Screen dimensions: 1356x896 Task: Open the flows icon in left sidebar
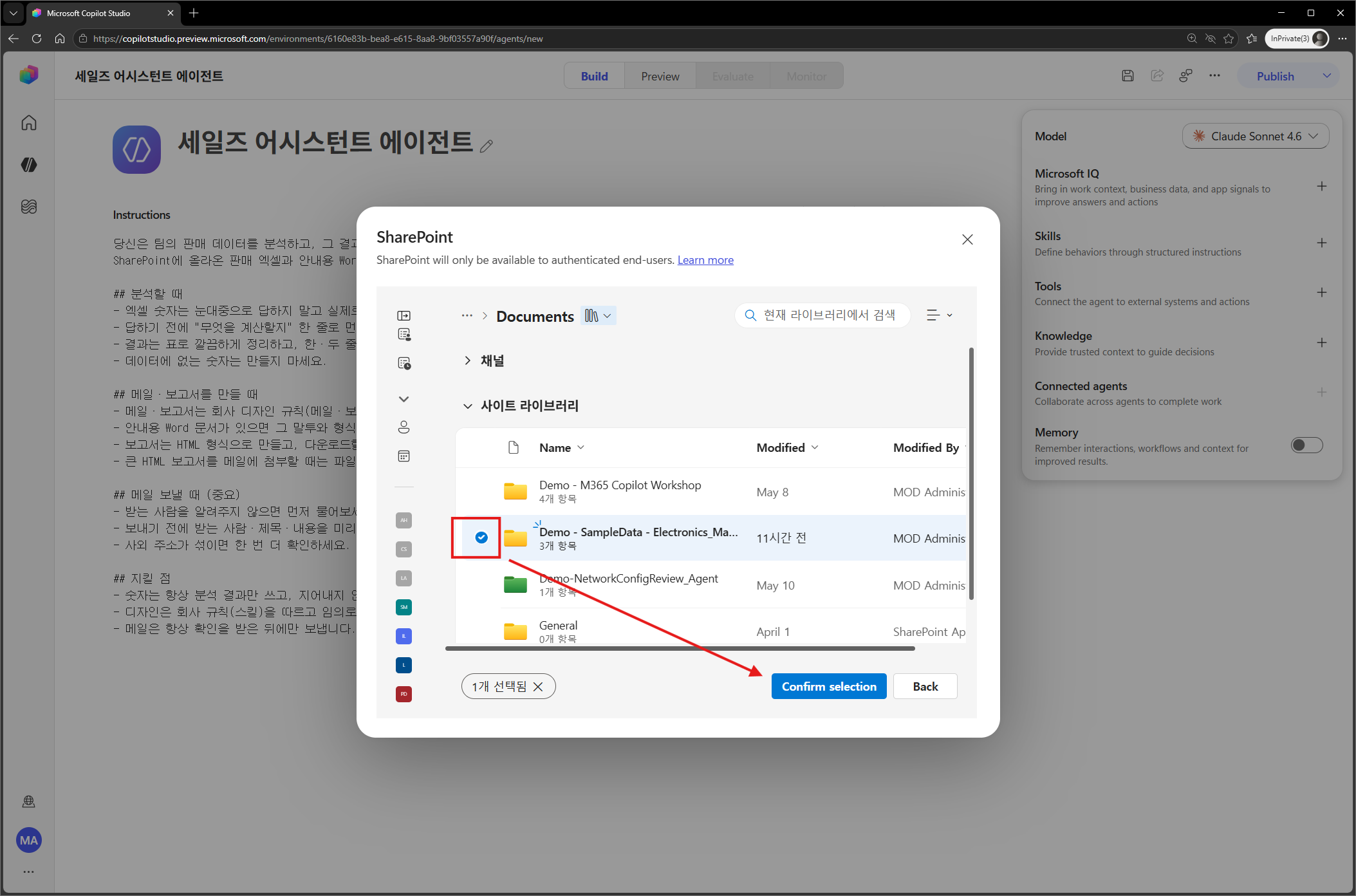click(x=28, y=207)
